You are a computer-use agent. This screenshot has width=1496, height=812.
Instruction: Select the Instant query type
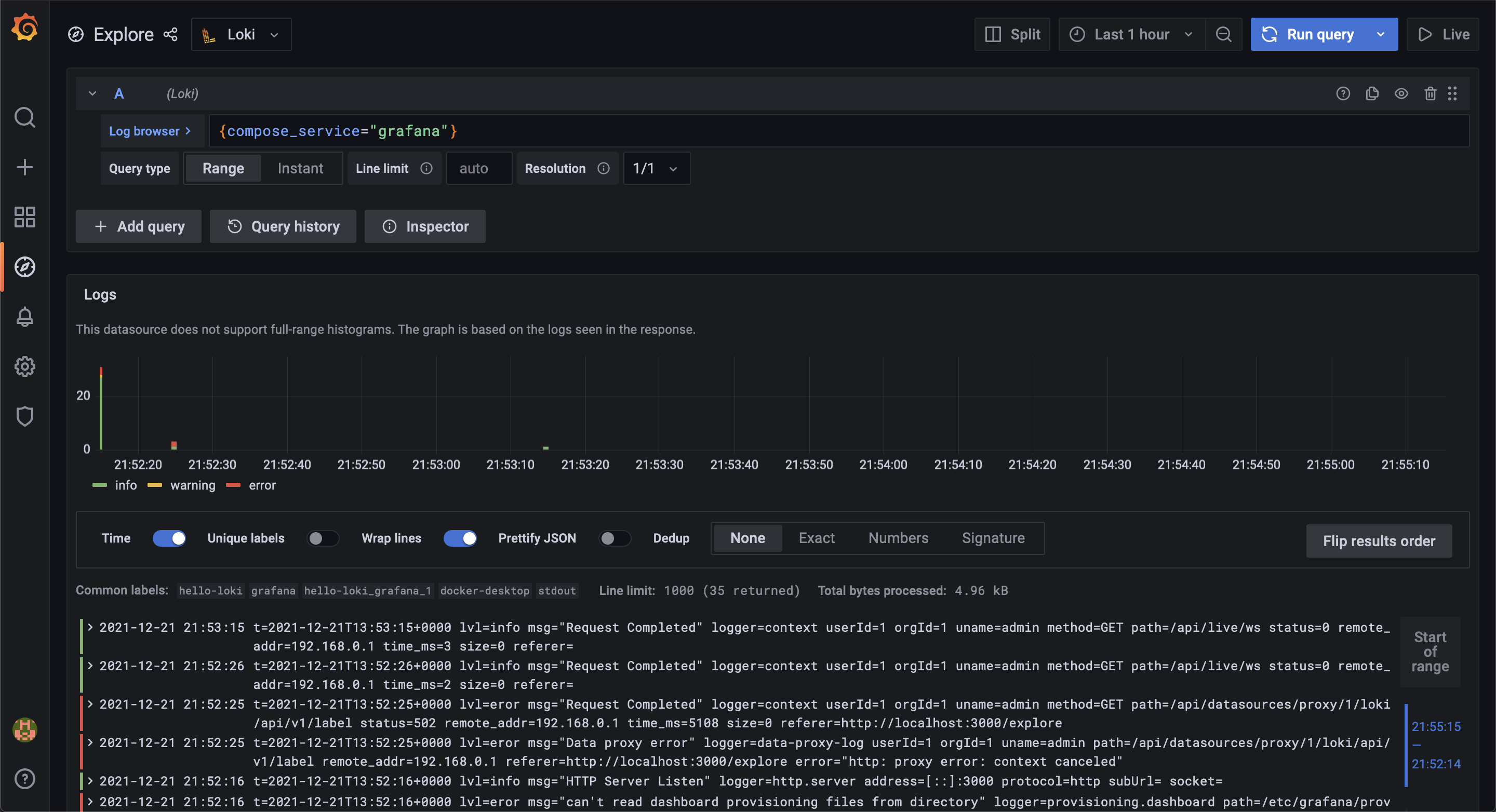coord(300,168)
